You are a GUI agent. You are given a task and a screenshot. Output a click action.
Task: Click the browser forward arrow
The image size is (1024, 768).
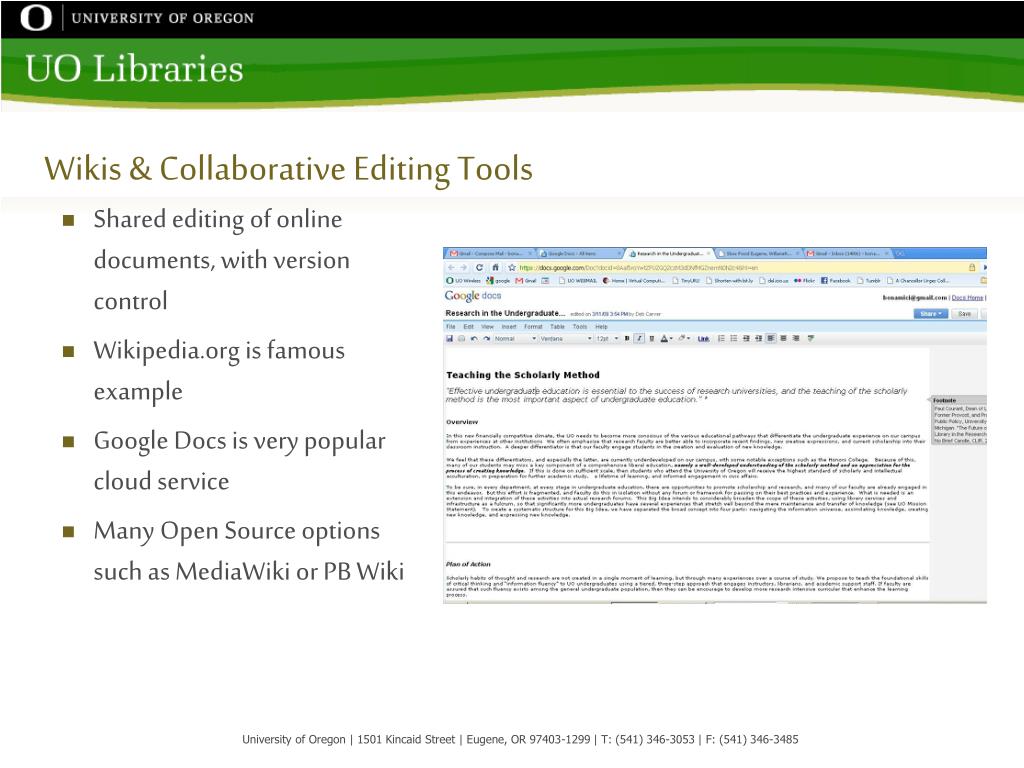coord(464,268)
